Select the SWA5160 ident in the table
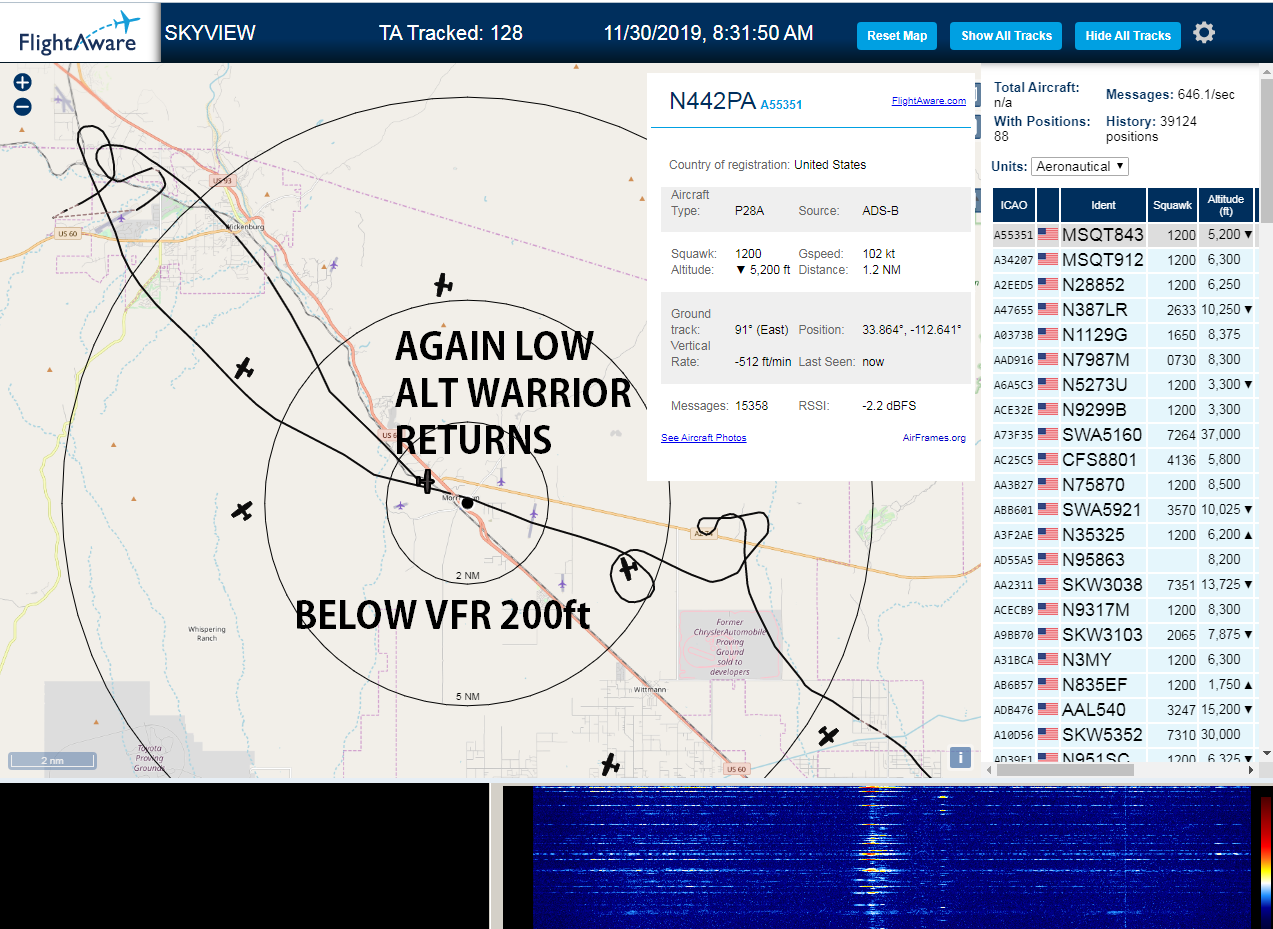Viewport: 1273px width, 929px height. pyautogui.click(x=1102, y=435)
